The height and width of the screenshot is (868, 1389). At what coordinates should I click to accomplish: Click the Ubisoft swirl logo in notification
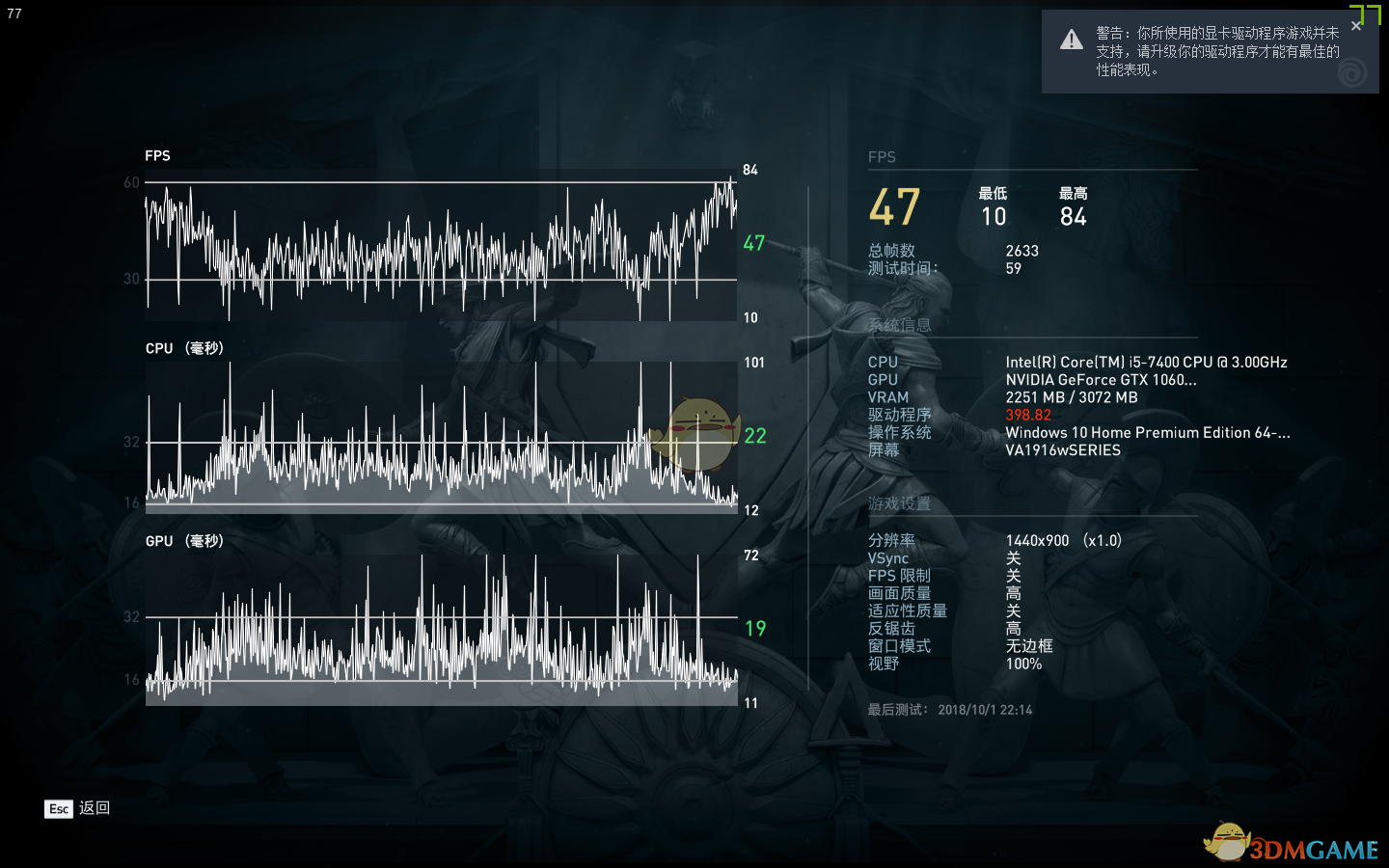[x=1352, y=72]
